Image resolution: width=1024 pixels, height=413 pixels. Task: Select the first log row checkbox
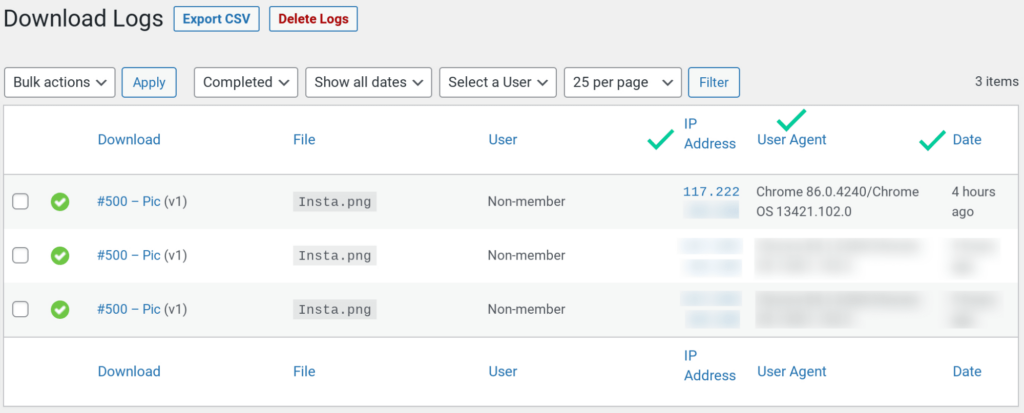(x=20, y=202)
